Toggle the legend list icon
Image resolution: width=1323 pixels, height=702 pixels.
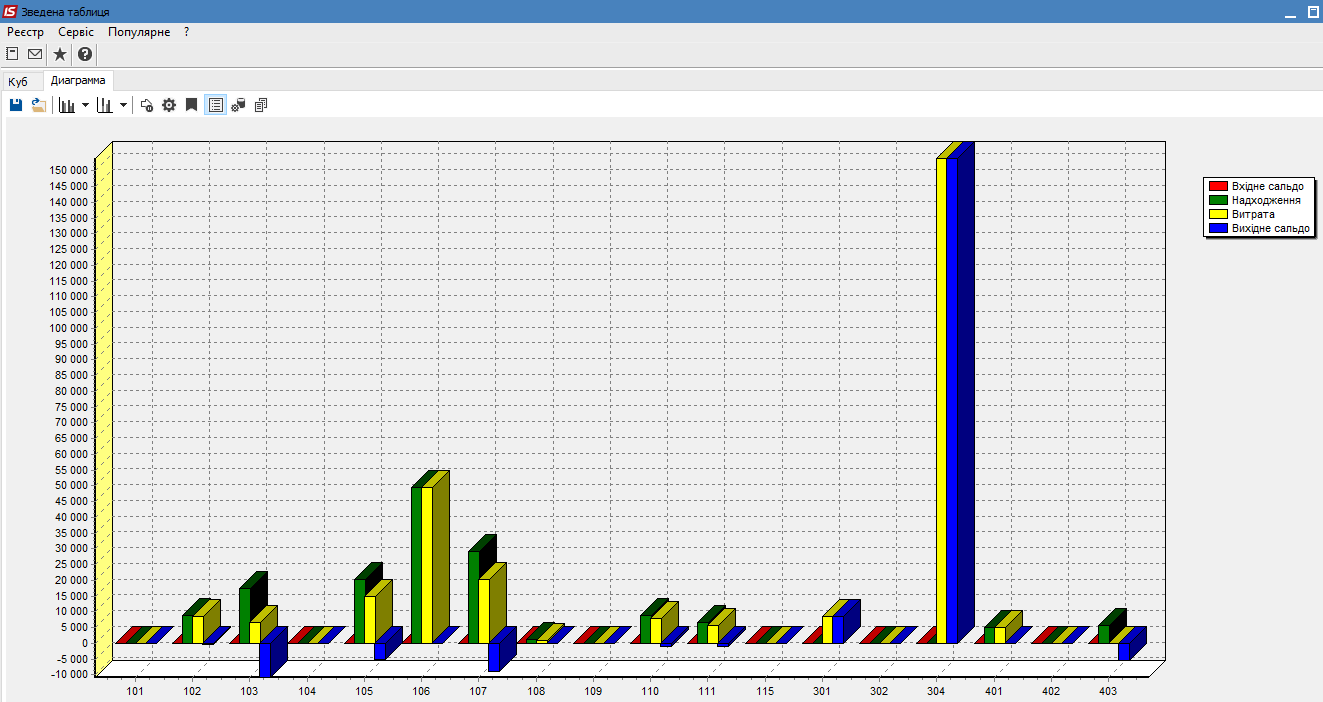[x=215, y=105]
